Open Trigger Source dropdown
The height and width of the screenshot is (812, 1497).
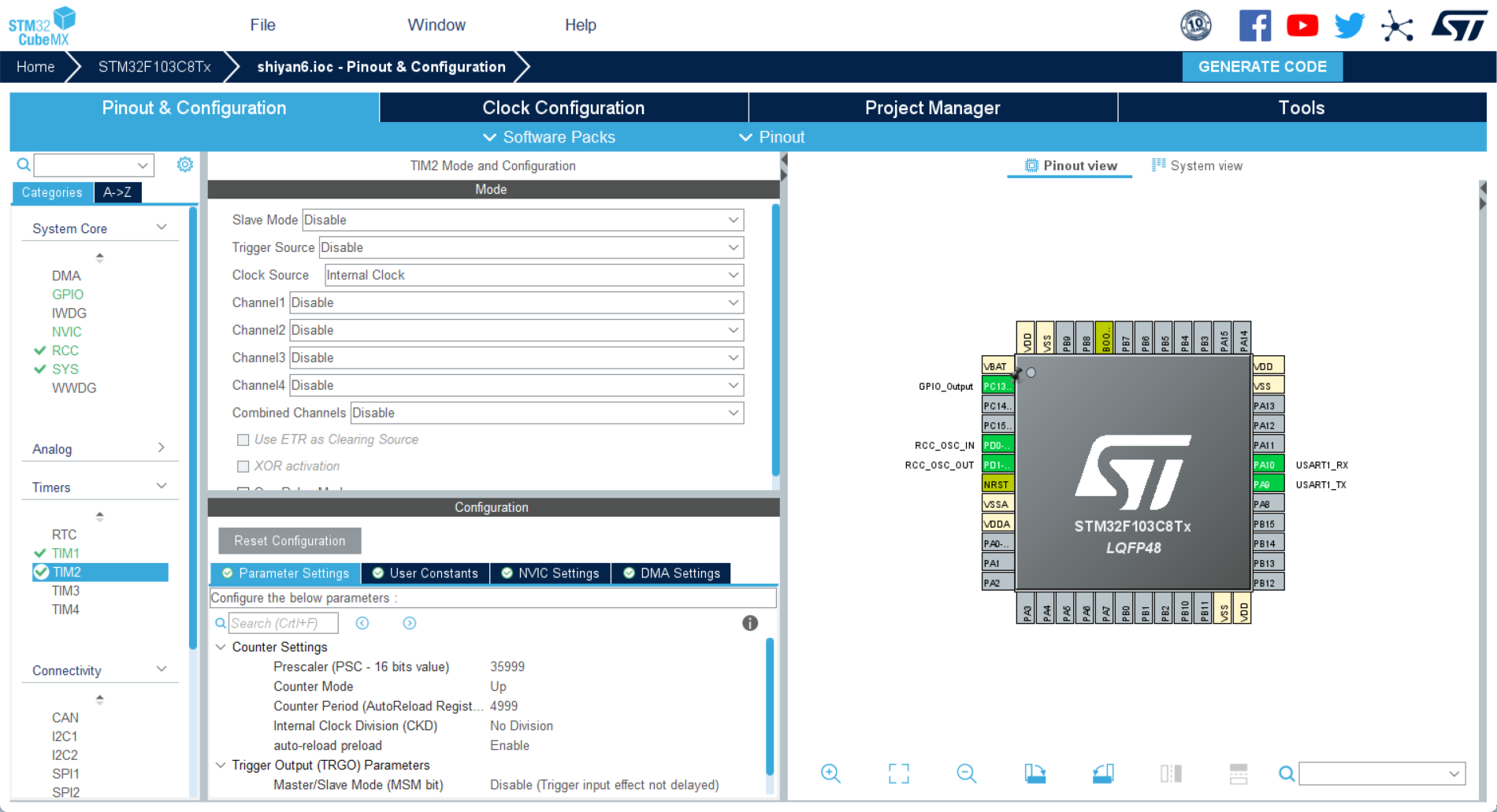[x=531, y=247]
